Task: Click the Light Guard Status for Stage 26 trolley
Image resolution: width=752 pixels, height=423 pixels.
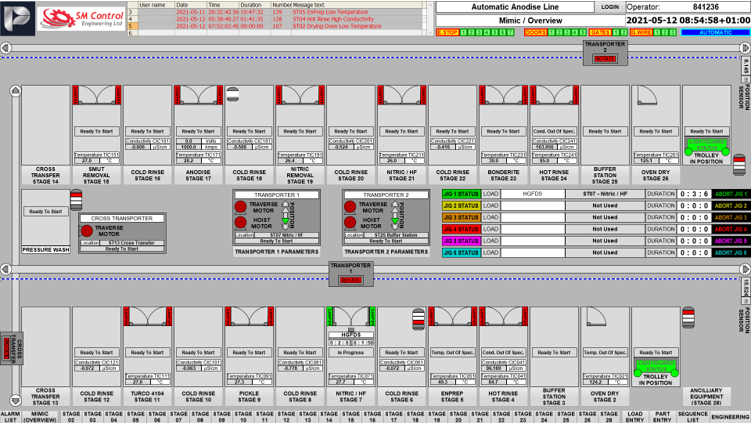Action: click(707, 145)
